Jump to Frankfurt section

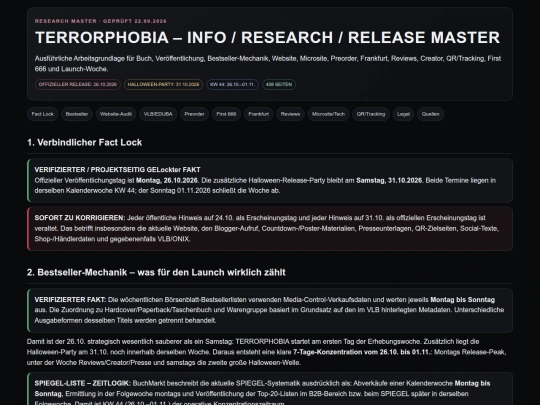coord(258,114)
